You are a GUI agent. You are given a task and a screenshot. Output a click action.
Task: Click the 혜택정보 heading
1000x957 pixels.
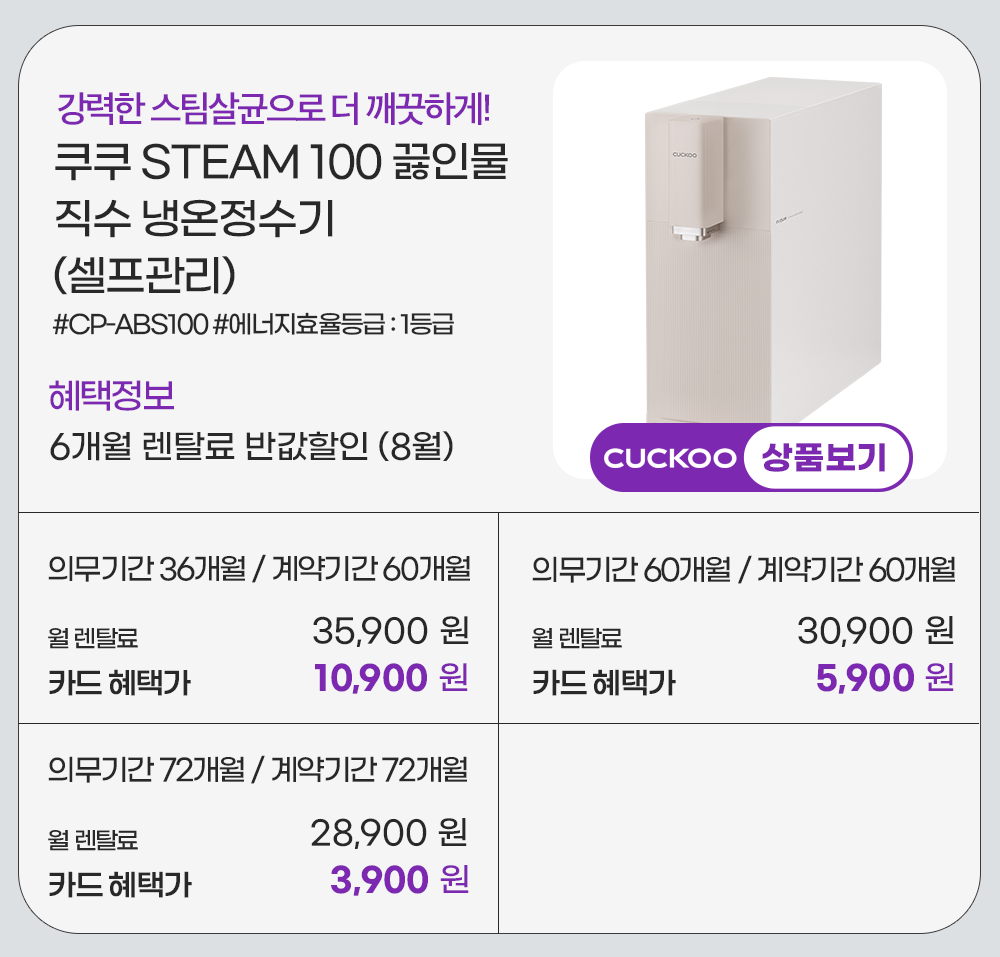coord(112,397)
